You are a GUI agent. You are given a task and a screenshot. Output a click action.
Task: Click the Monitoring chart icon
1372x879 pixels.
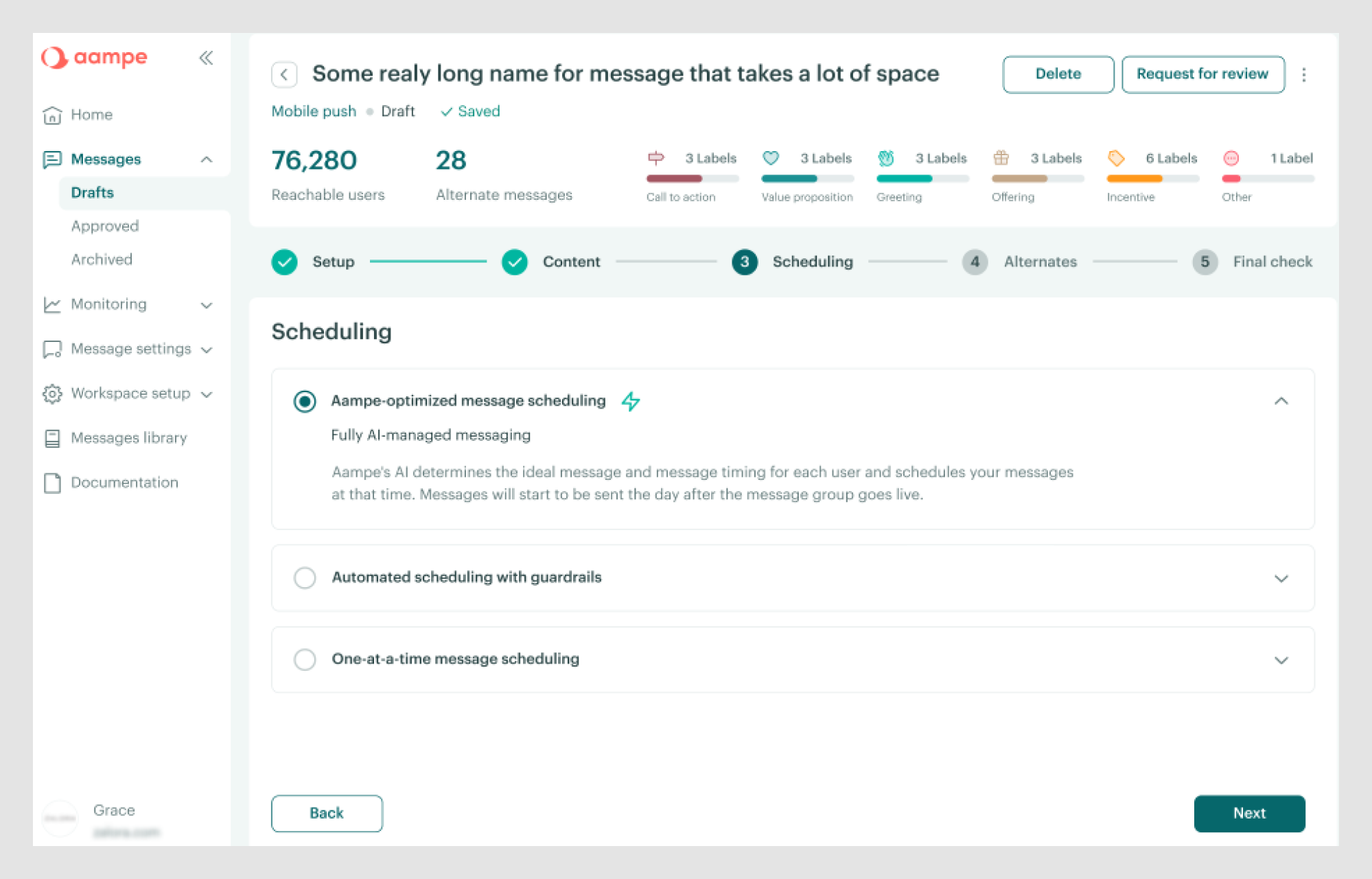[52, 304]
